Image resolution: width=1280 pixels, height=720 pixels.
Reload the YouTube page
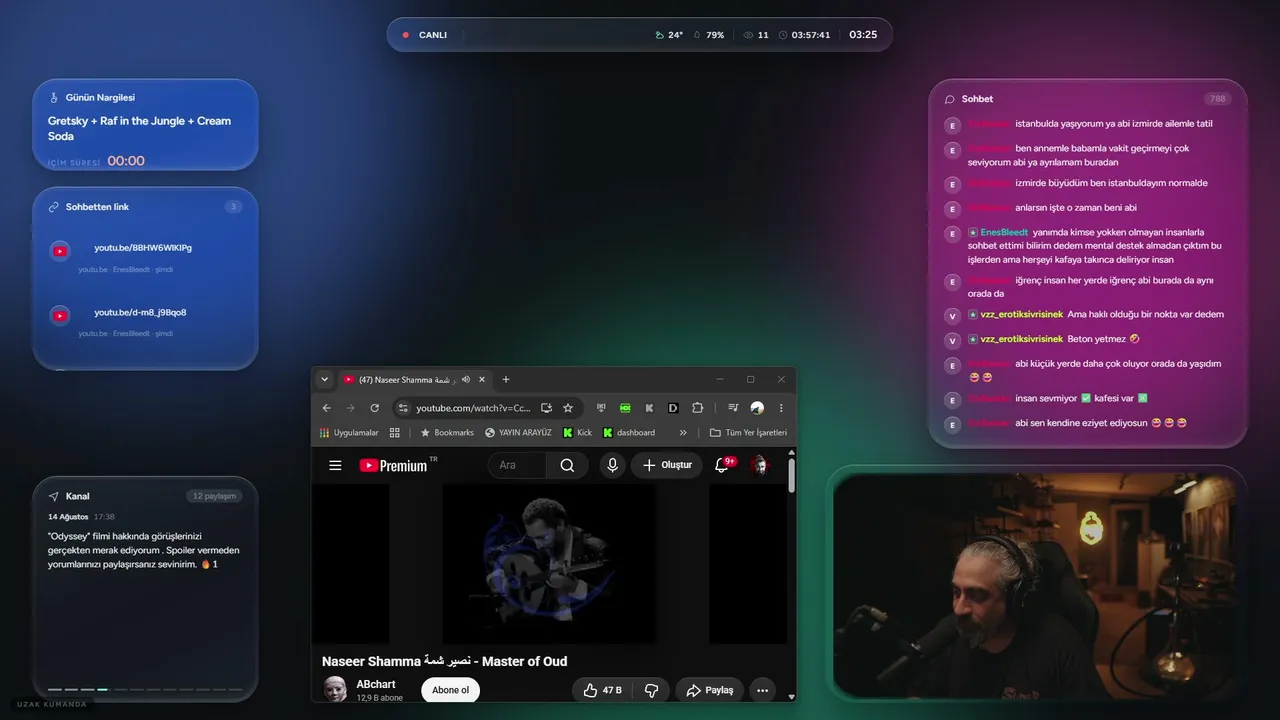375,408
